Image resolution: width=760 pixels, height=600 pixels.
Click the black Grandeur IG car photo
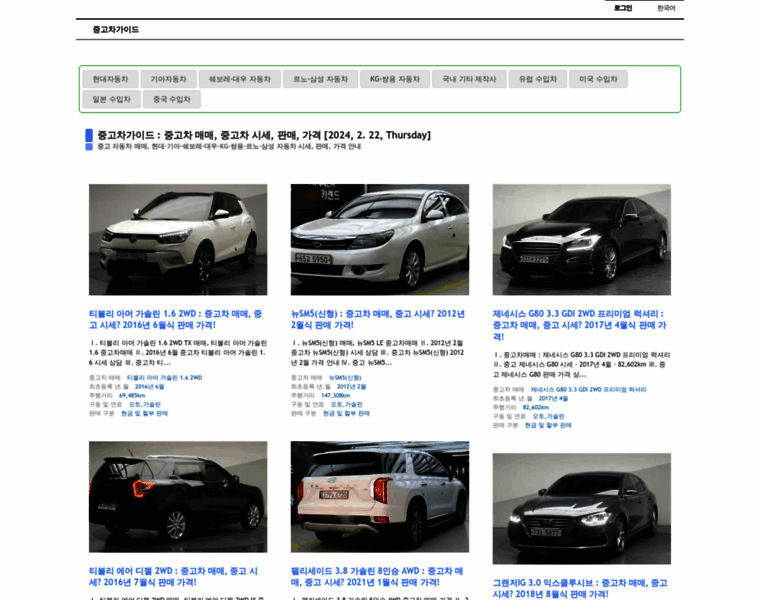(582, 509)
